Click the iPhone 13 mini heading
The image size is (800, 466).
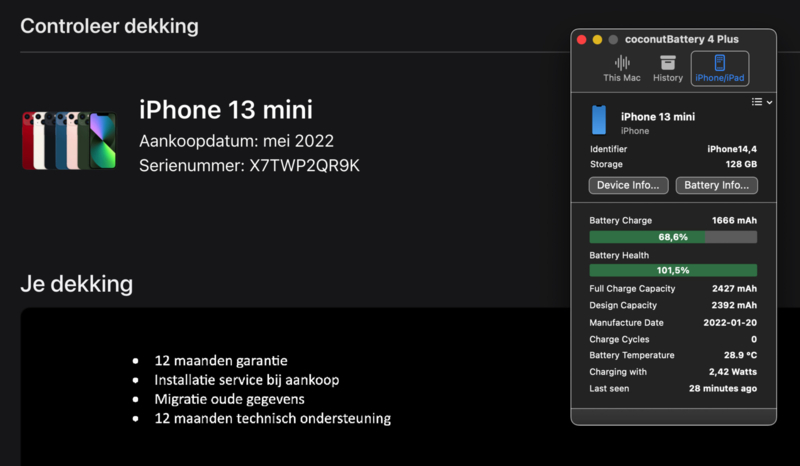point(226,110)
